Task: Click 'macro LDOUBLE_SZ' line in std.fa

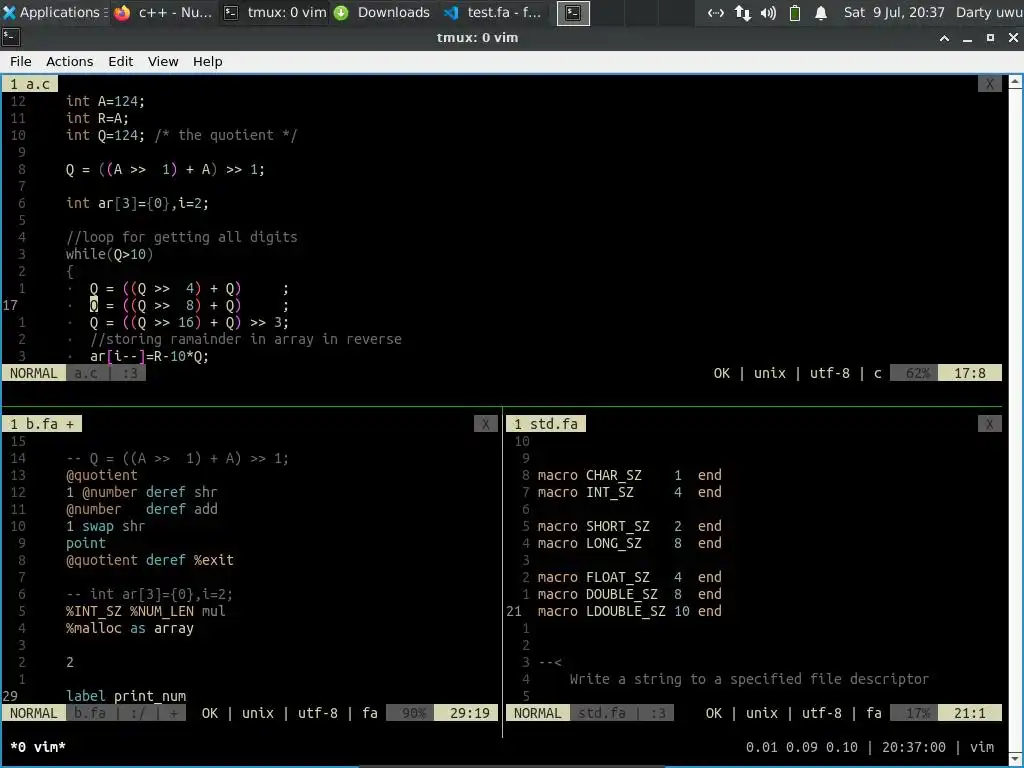Action: click(x=630, y=611)
